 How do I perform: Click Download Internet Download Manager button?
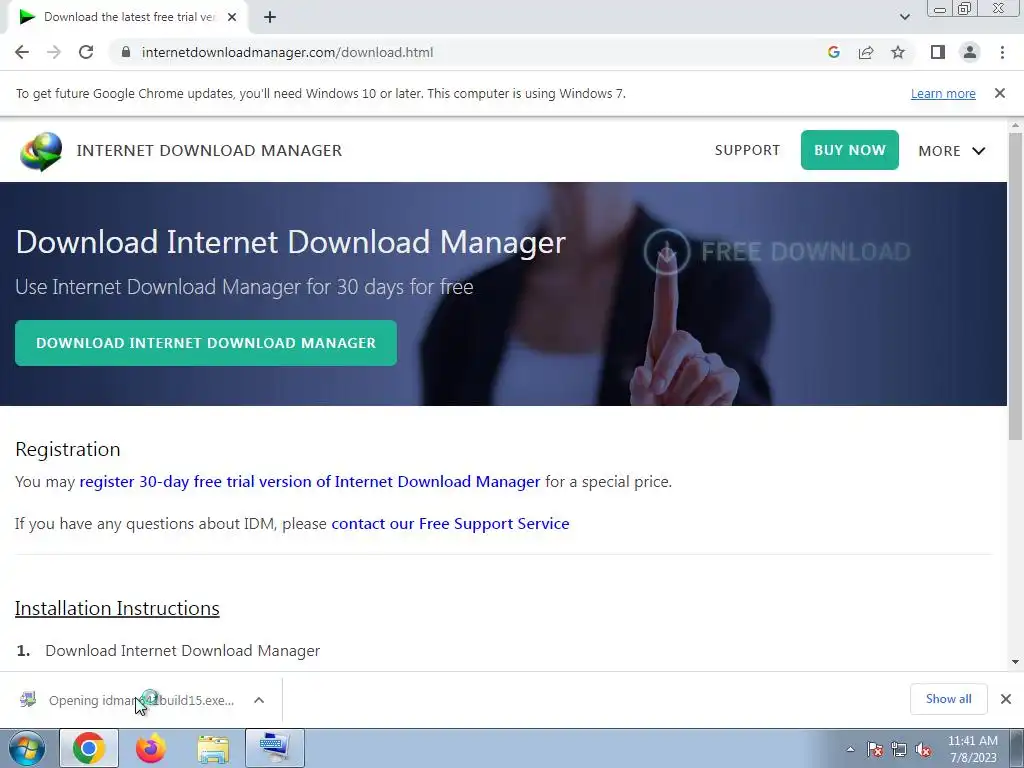pos(206,343)
